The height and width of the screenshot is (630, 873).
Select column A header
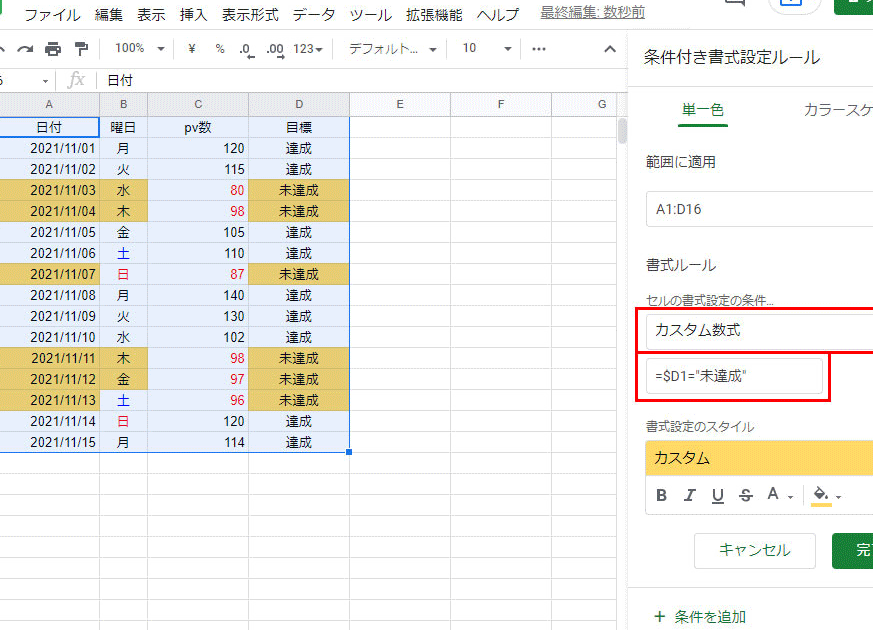click(x=49, y=105)
